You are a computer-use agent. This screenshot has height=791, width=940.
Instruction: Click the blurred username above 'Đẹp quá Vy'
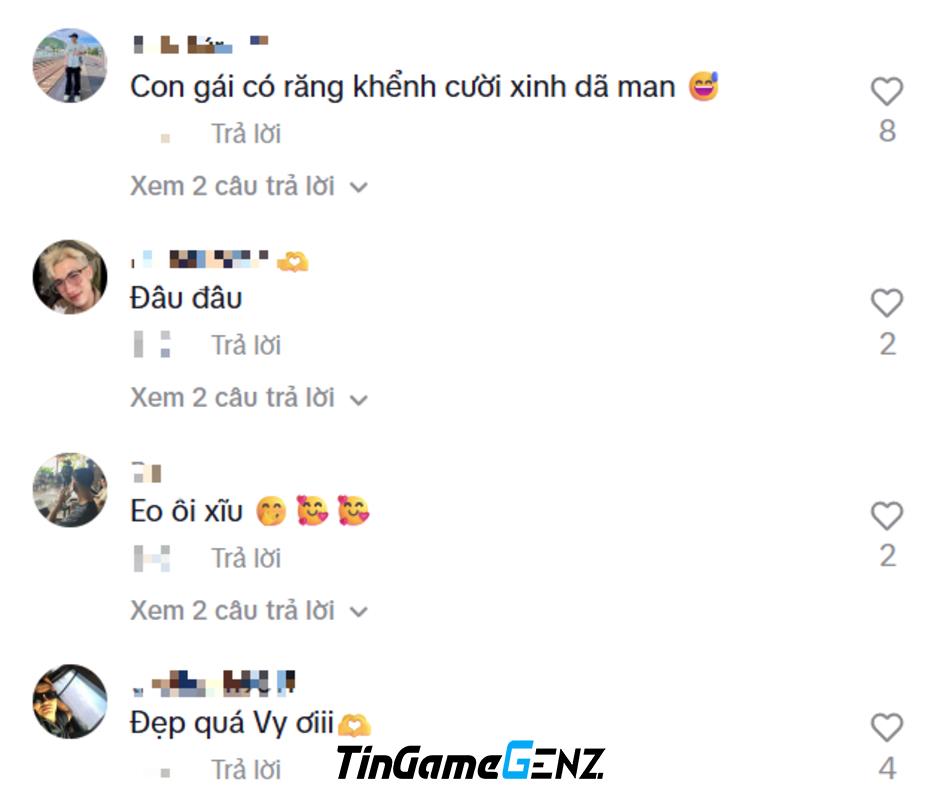tap(213, 684)
